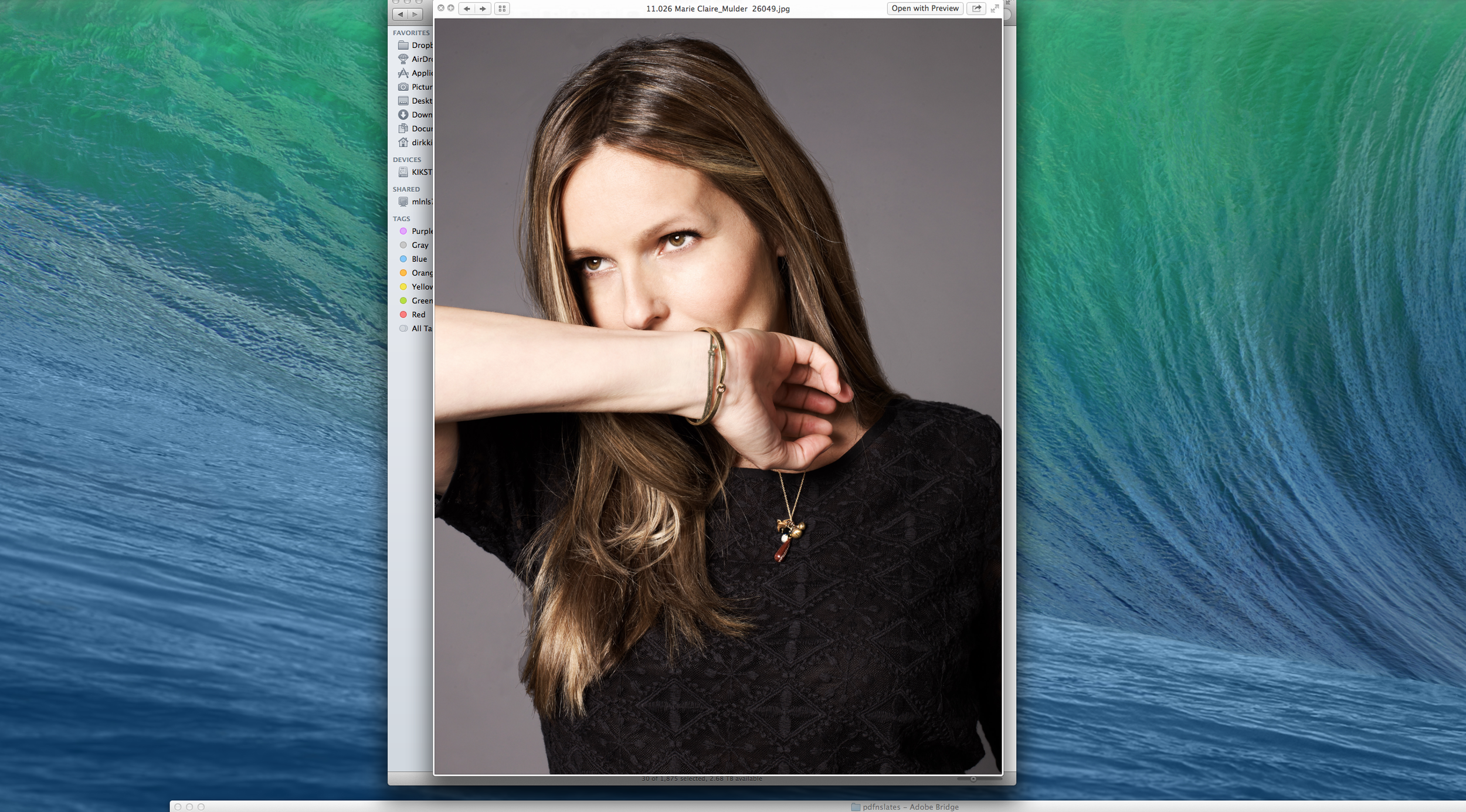This screenshot has width=1466, height=812.
Task: Open the Quick Look index sheet grid
Action: tap(502, 9)
